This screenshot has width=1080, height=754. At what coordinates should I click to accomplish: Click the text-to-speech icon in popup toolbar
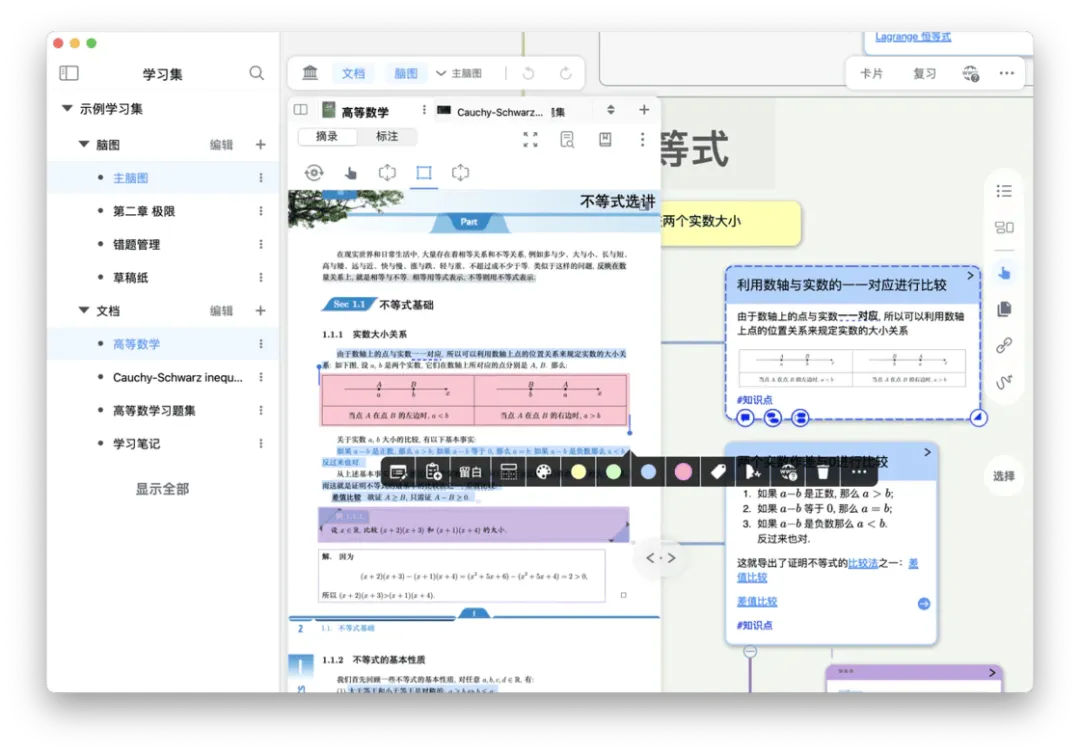click(753, 472)
